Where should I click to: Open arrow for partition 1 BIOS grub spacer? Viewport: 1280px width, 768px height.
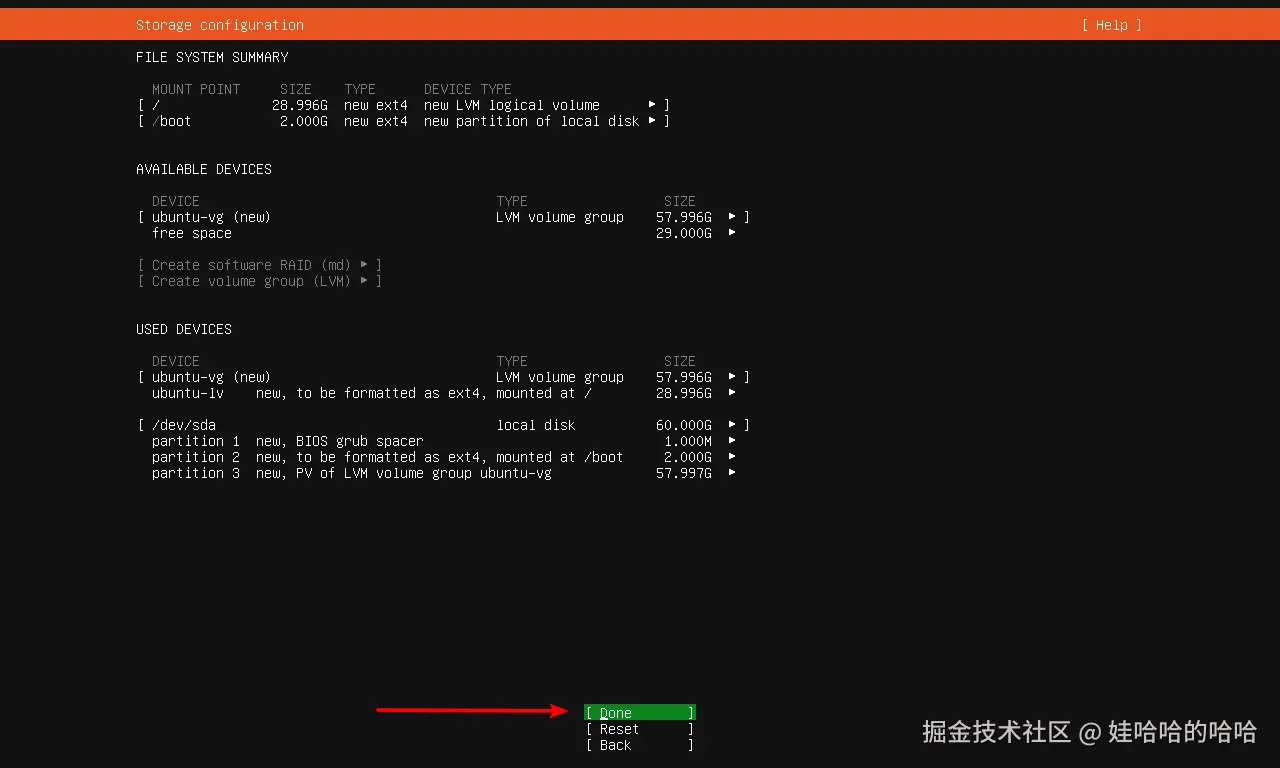(x=732, y=441)
